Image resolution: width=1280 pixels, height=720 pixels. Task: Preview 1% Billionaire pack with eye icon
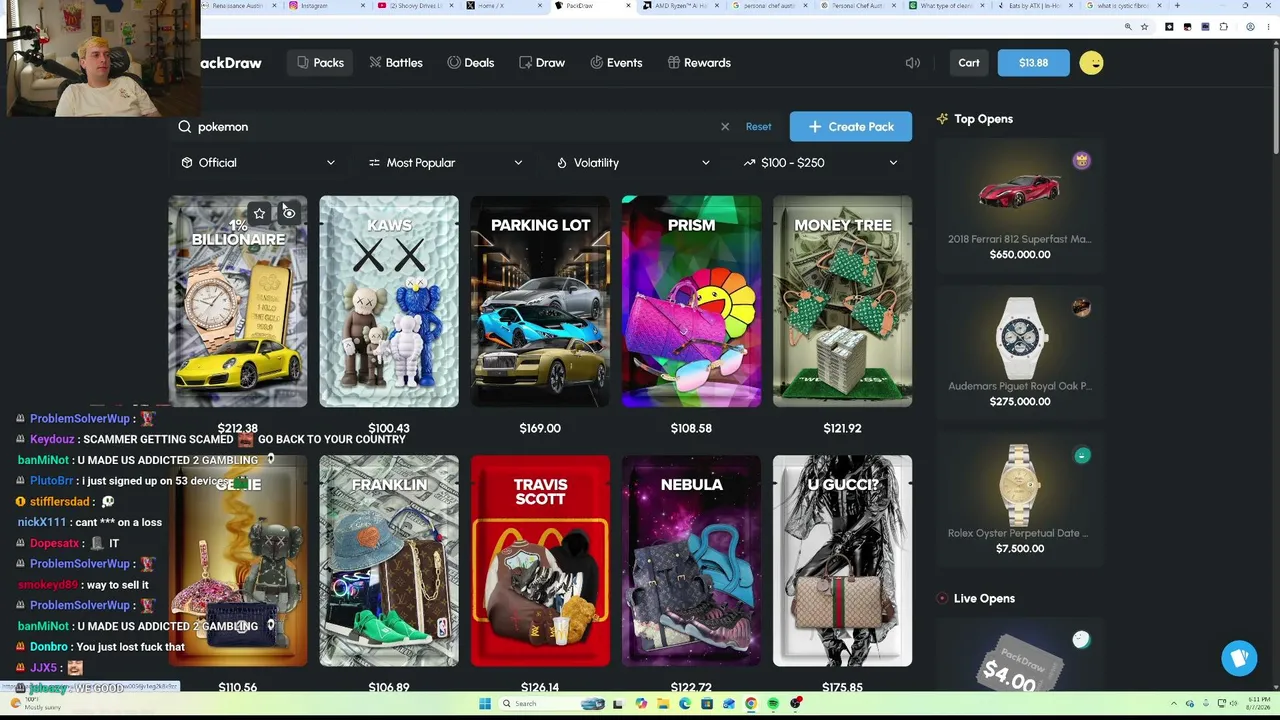pyautogui.click(x=289, y=213)
